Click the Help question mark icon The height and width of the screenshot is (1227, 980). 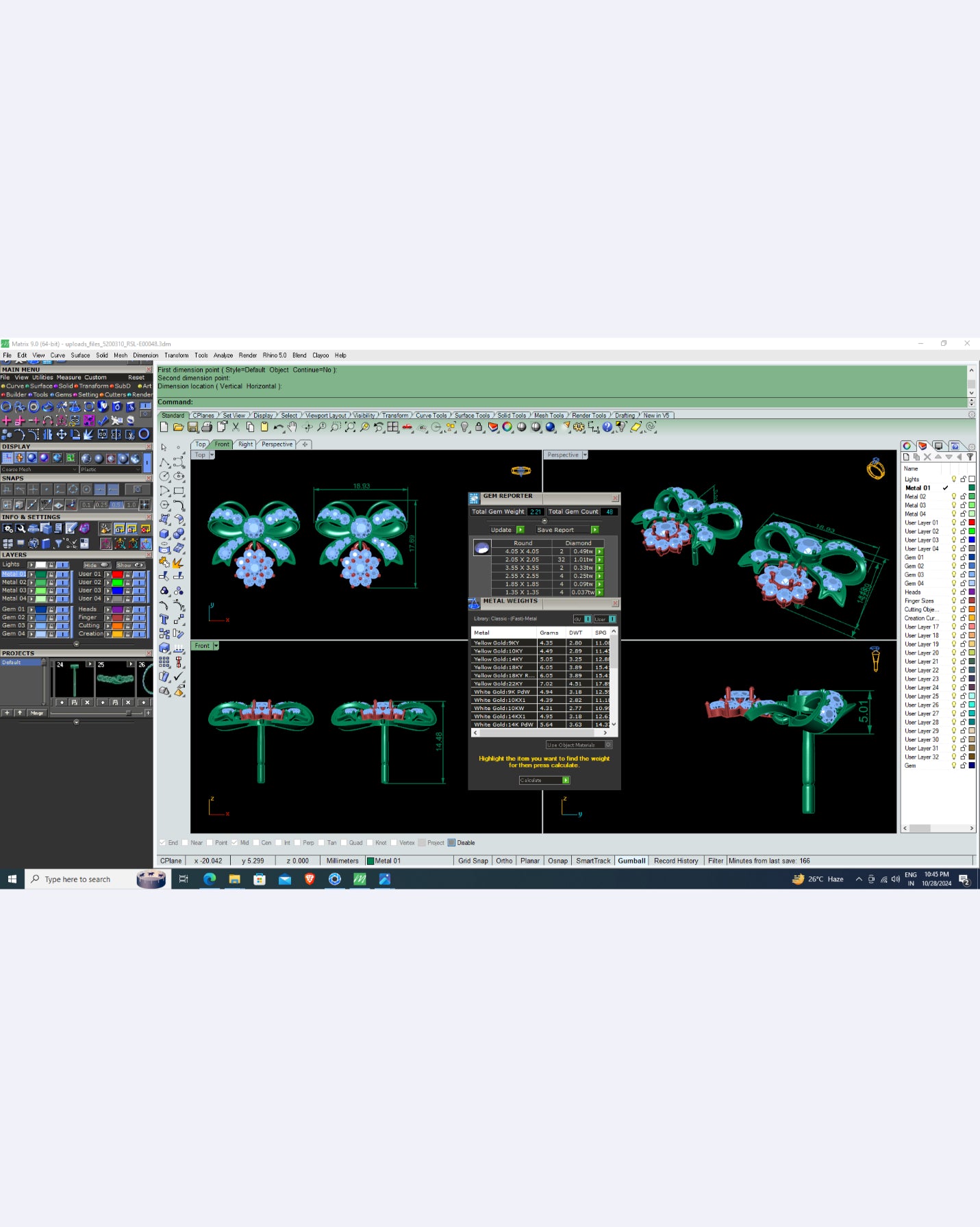click(607, 427)
